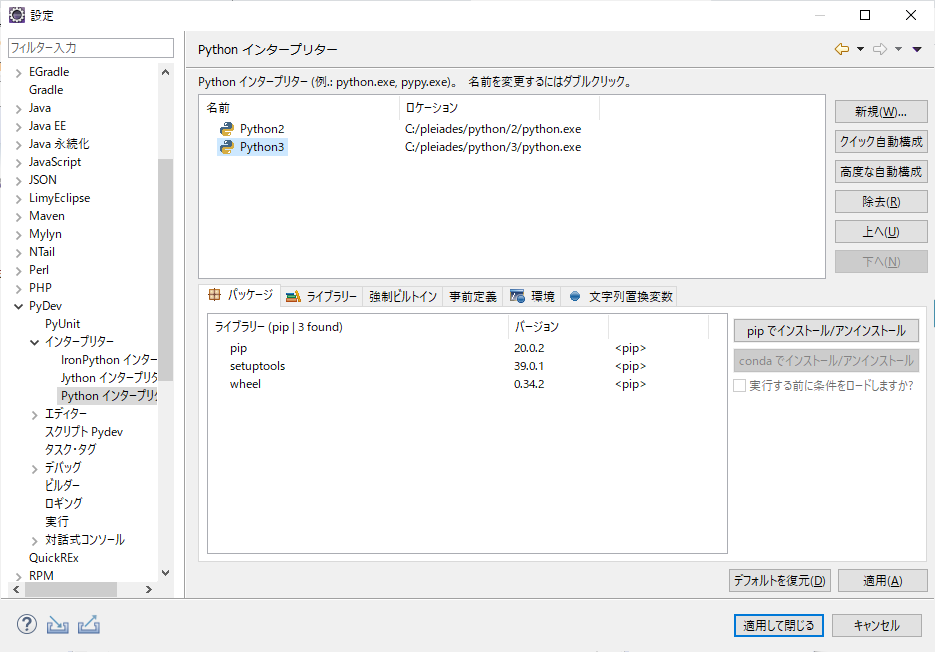
Task: Expand the Java EE tree node
Action: point(18,126)
